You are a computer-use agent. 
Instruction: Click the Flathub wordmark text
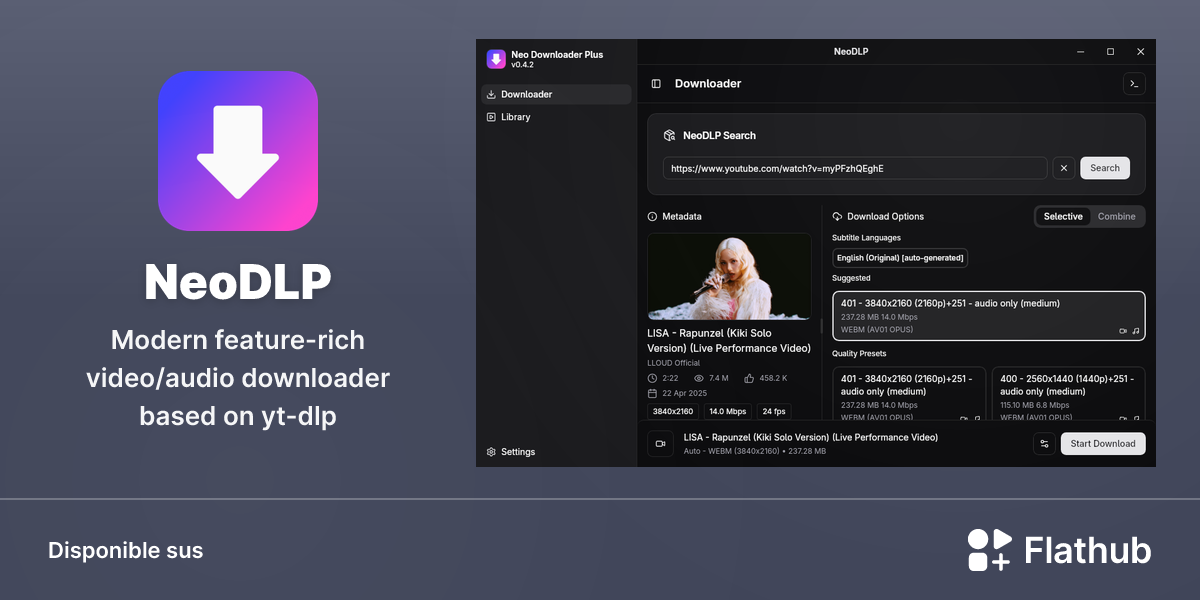click(1088, 551)
